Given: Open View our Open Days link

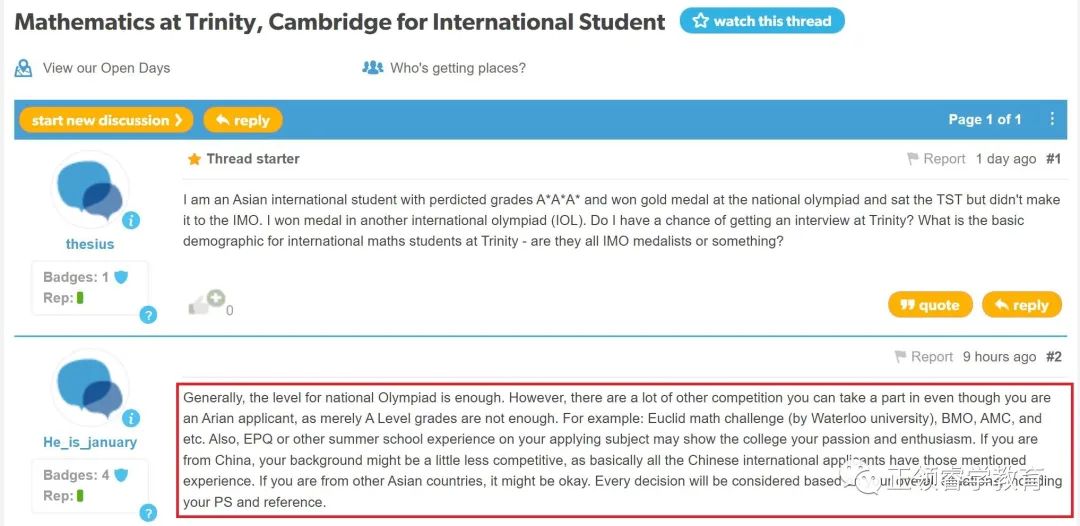Looking at the screenshot, I should (106, 68).
